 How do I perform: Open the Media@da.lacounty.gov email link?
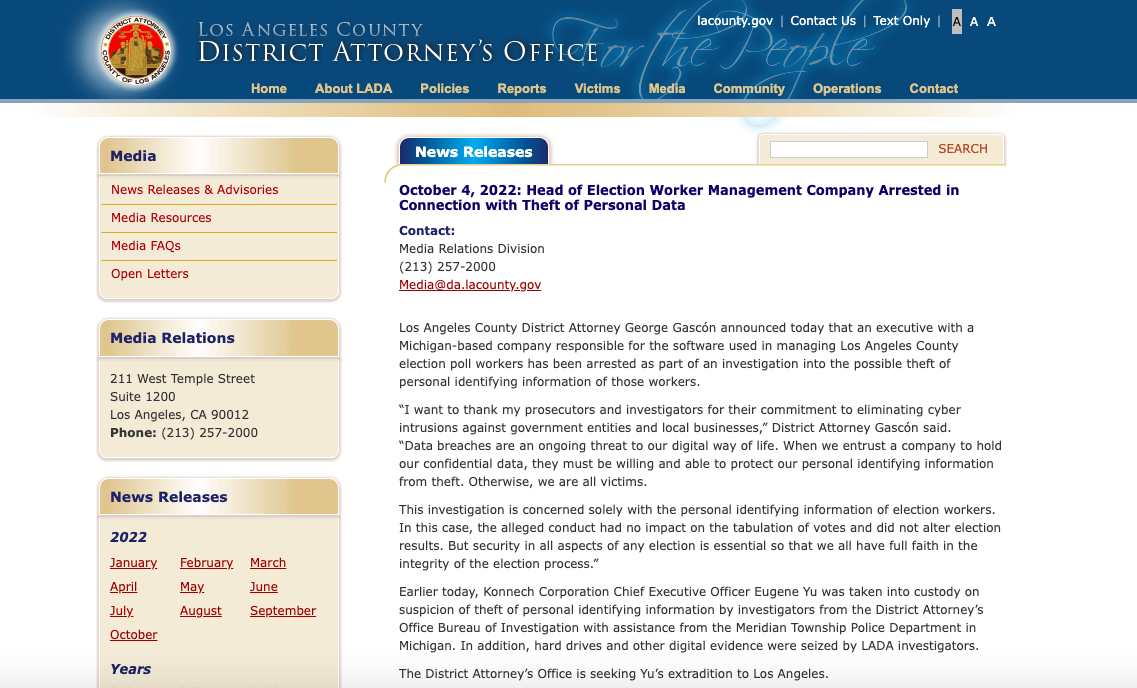coord(470,285)
